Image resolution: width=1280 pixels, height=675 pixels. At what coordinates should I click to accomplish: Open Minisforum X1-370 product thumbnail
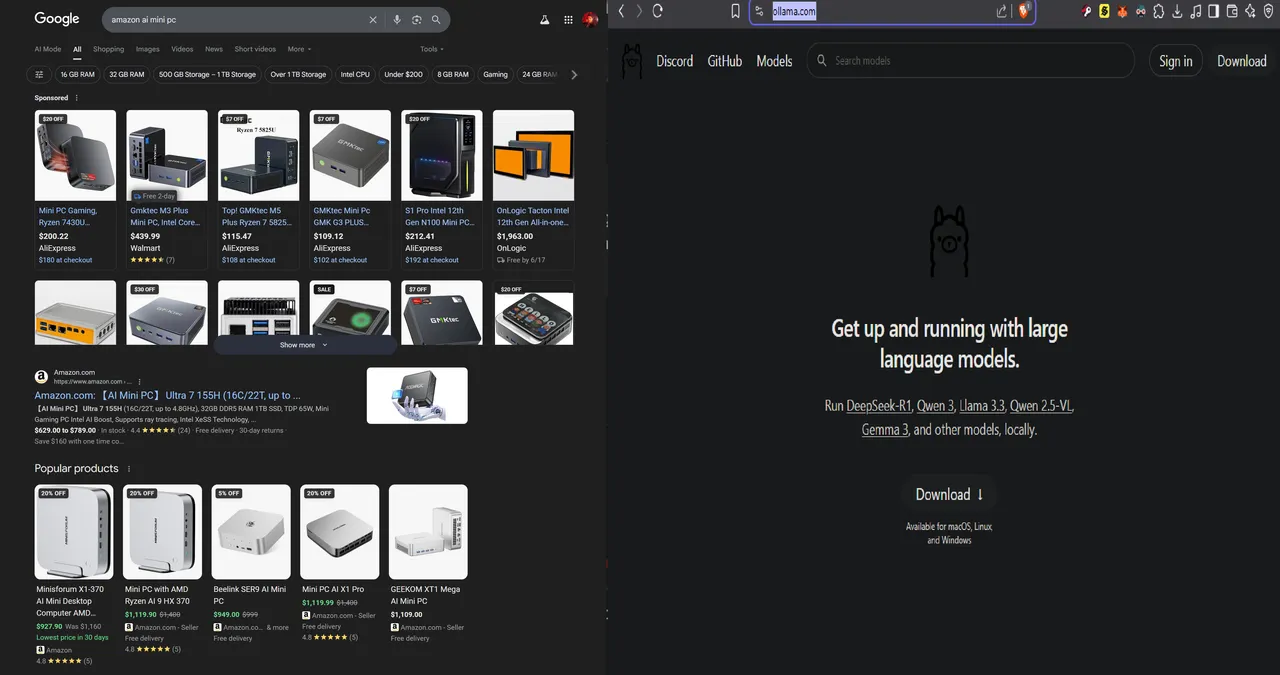[x=74, y=532]
